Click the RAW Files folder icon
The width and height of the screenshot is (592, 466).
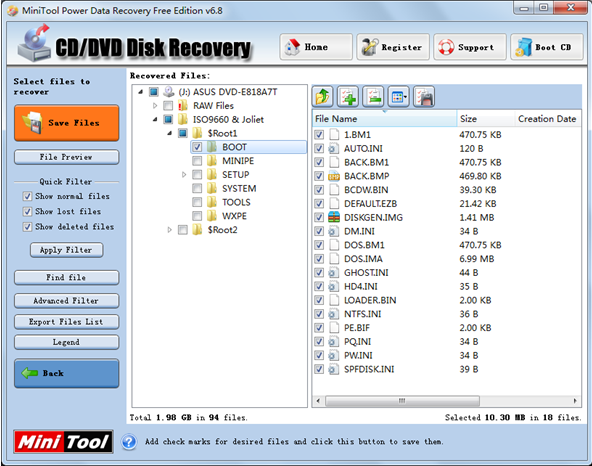183,106
